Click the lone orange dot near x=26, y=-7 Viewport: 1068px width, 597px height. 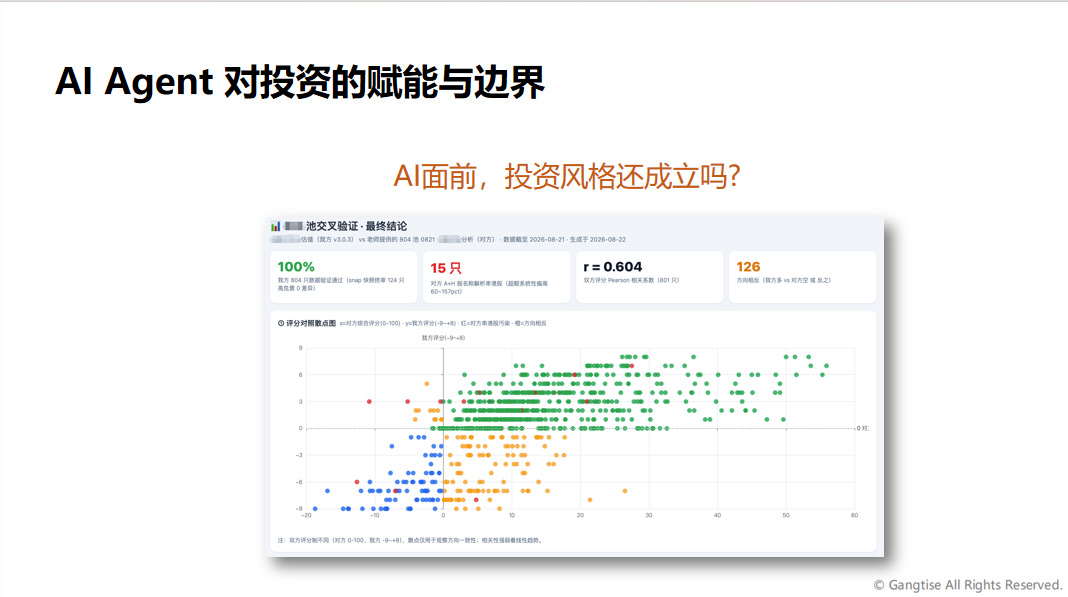coord(625,491)
